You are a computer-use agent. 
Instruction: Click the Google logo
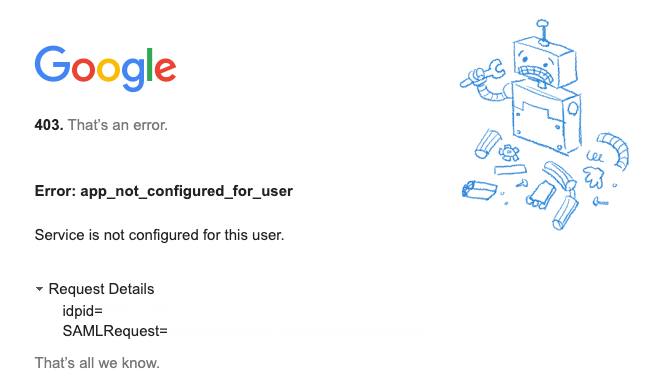tap(106, 68)
